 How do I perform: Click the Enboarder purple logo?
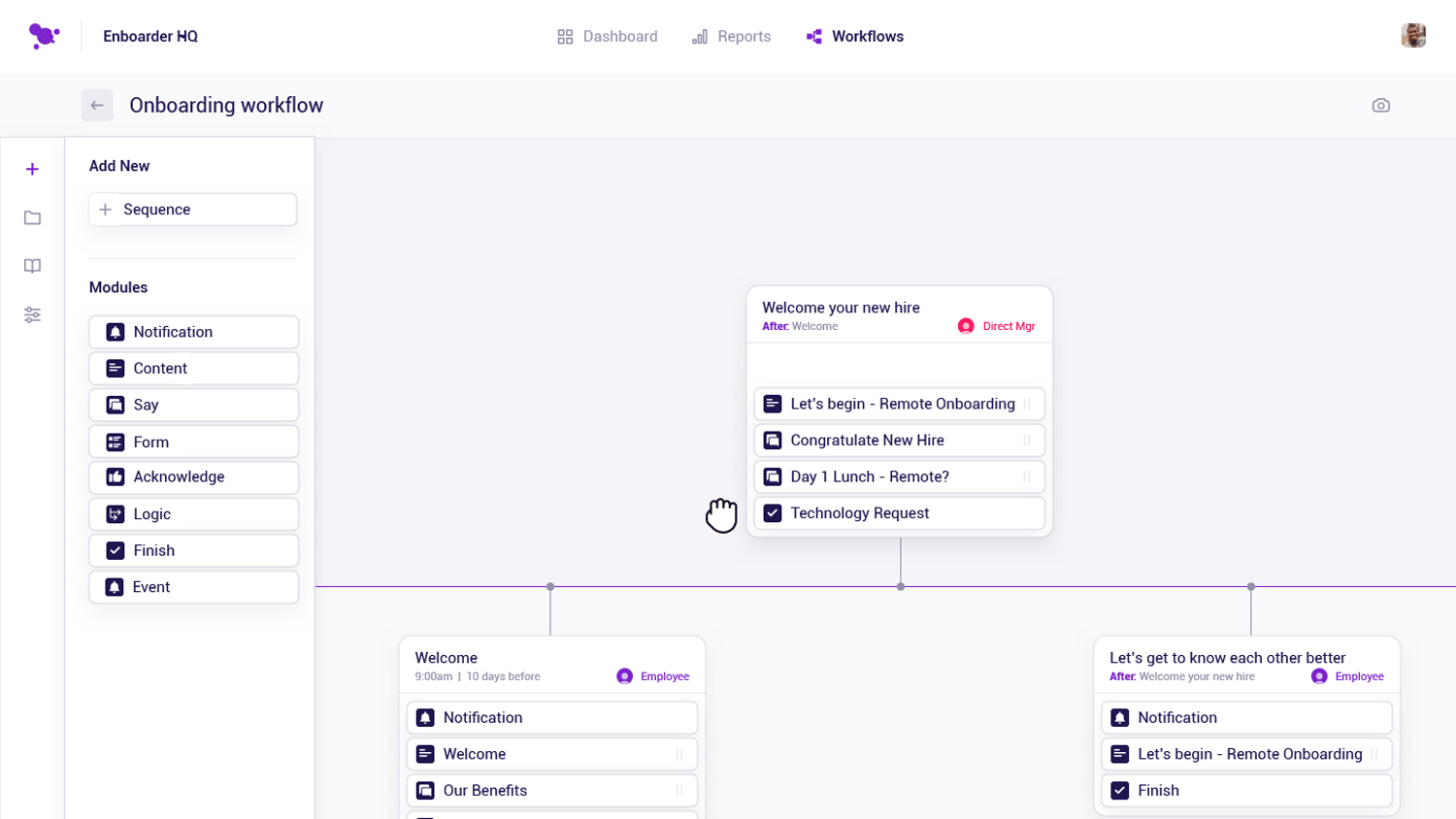click(44, 37)
